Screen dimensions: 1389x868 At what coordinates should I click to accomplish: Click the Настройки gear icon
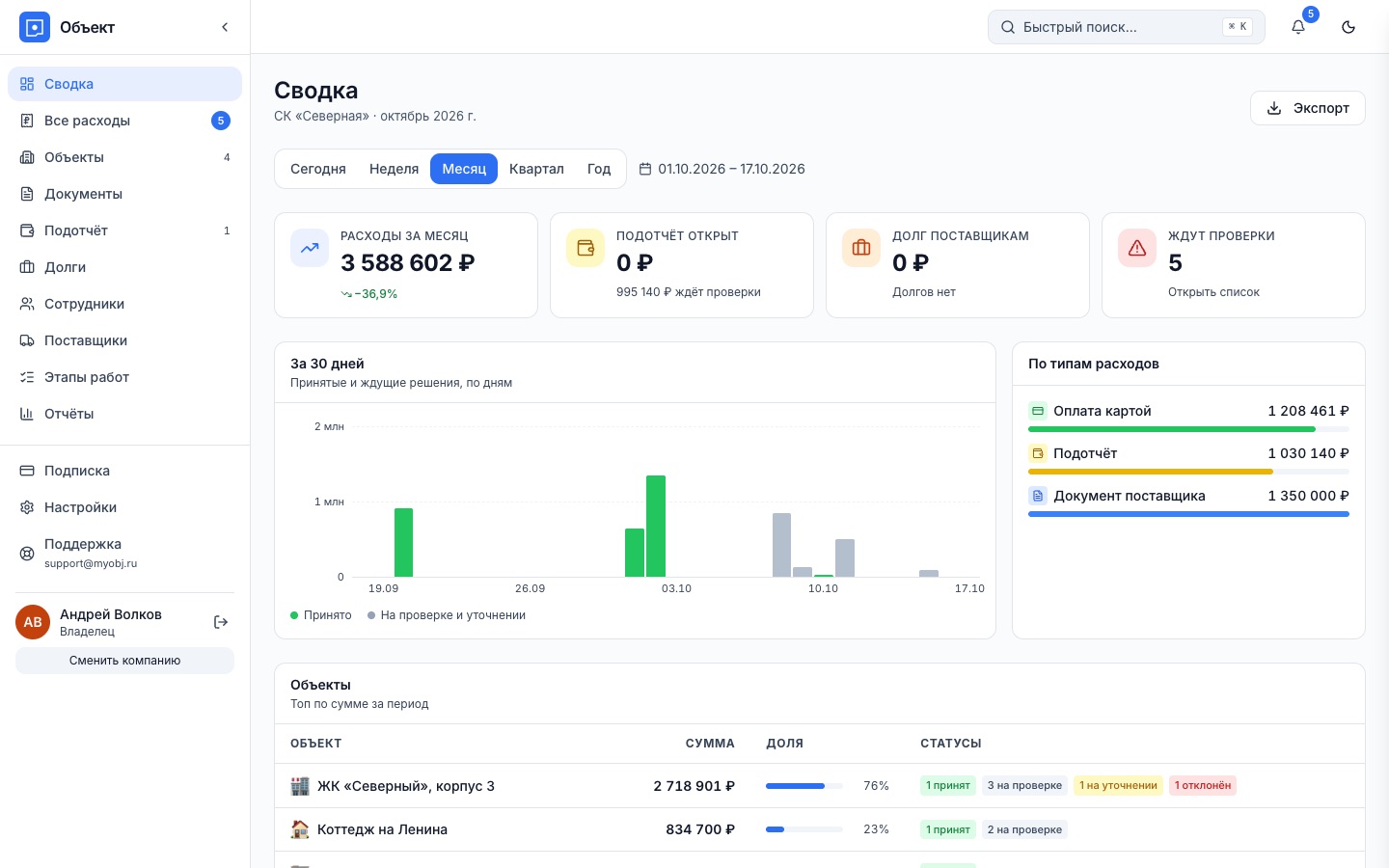[27, 507]
